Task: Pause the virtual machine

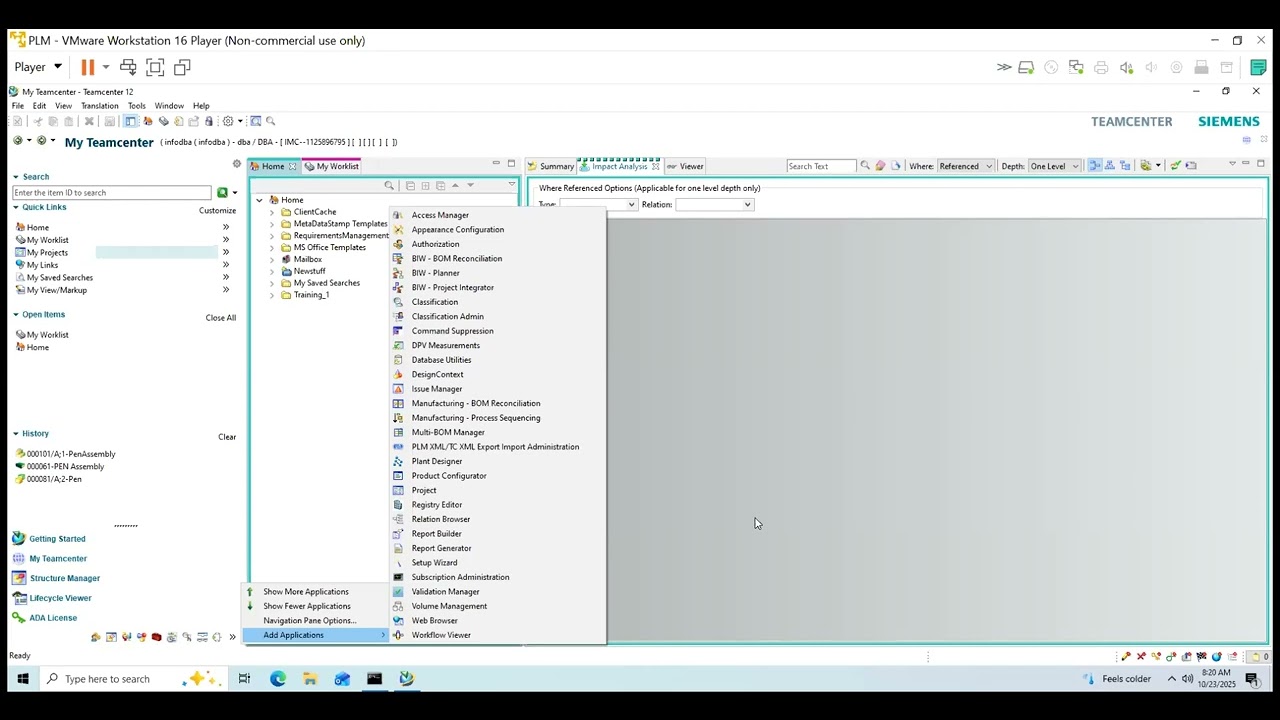Action: pyautogui.click(x=87, y=67)
